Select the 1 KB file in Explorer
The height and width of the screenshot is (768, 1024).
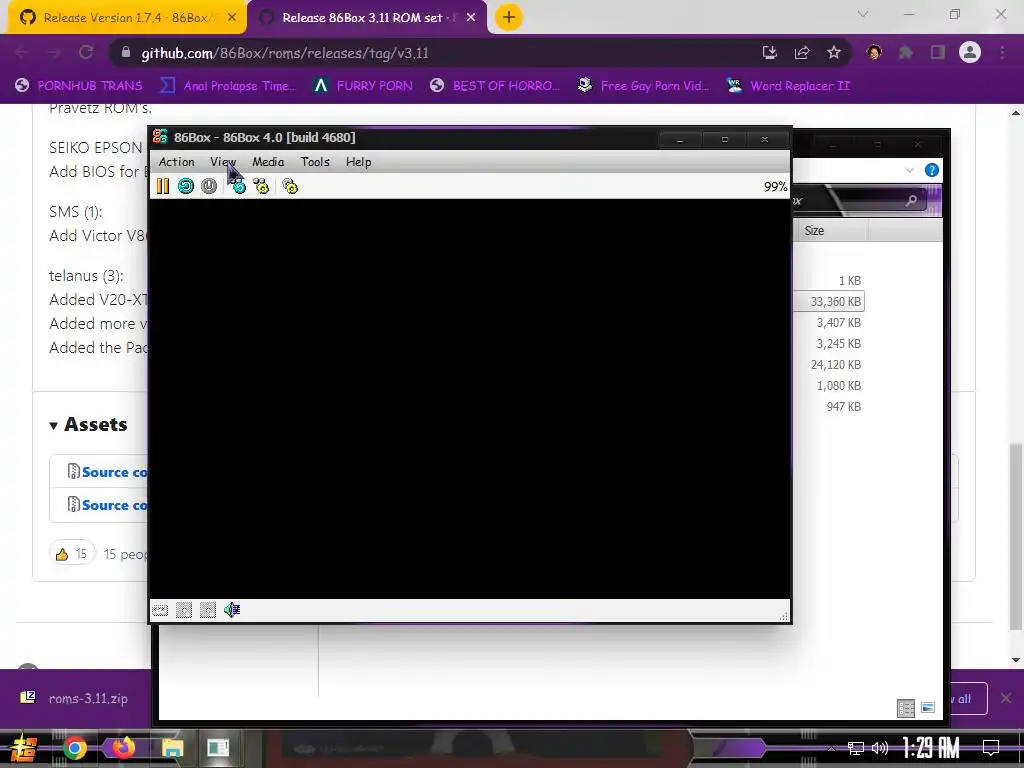tap(850, 281)
